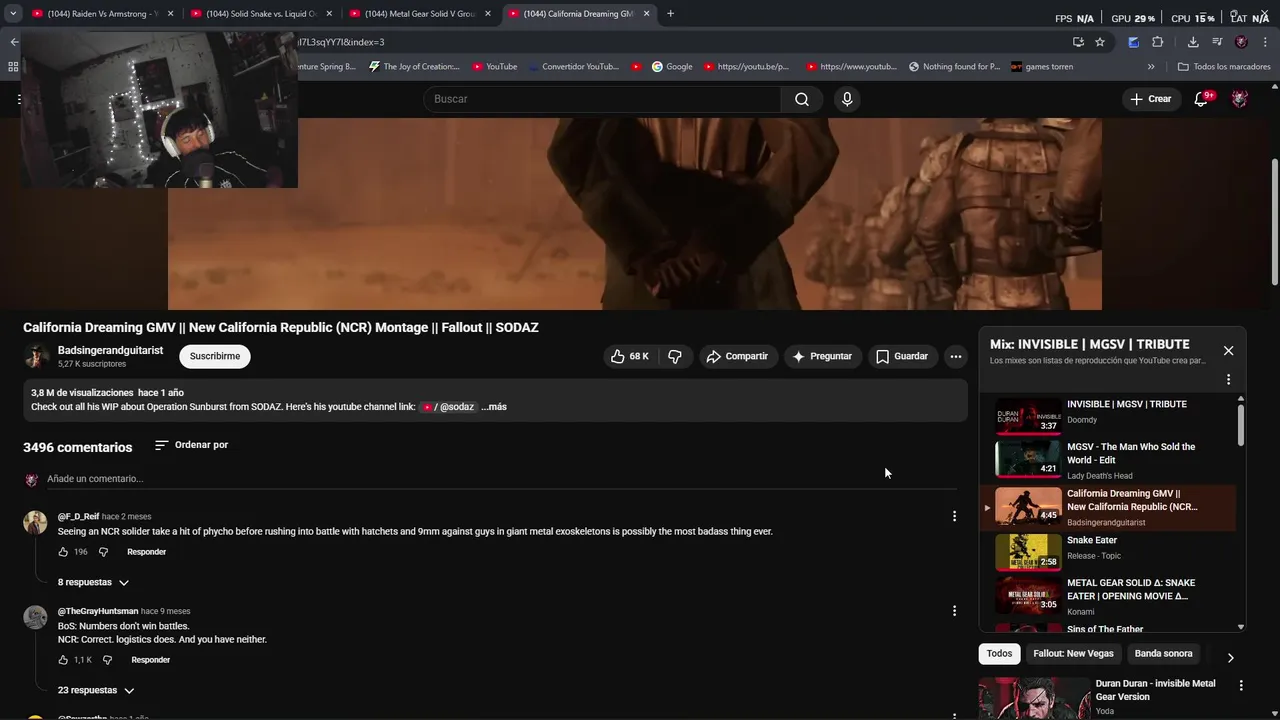Select Banda sonora filter chip
Viewport: 1280px width, 720px height.
tap(1163, 654)
